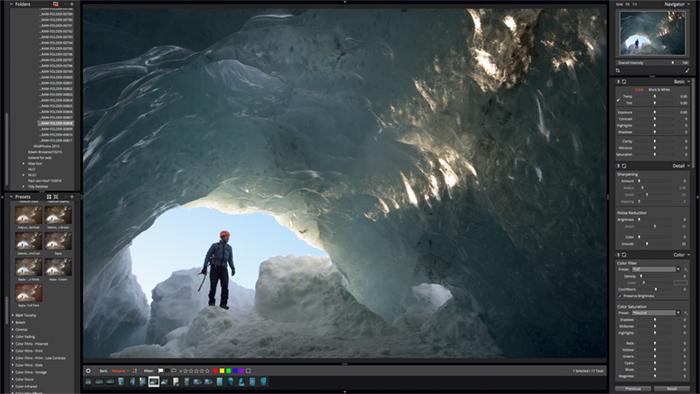The height and width of the screenshot is (394, 700).
Task: Select the Color mode tab
Action: [639, 90]
